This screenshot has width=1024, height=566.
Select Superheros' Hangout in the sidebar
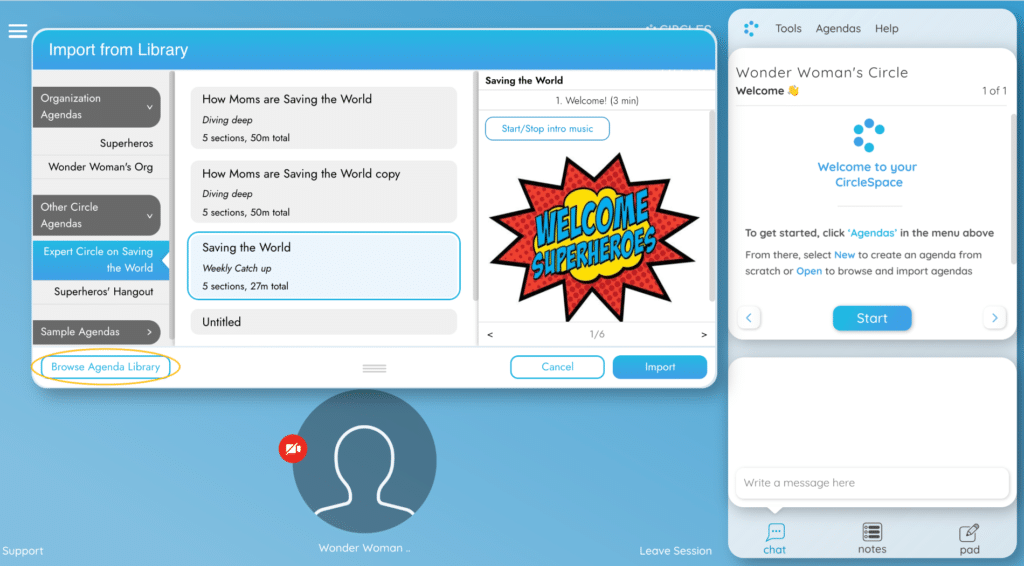[x=101, y=291]
